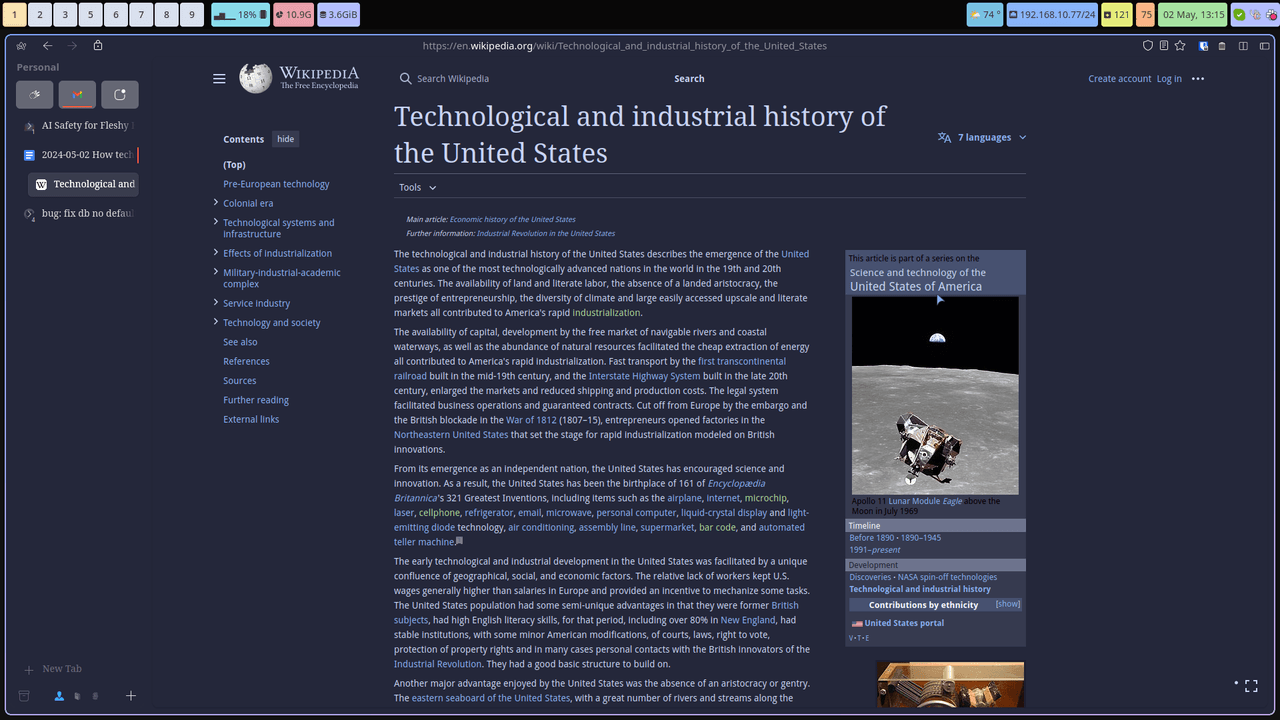Image resolution: width=1280 pixels, height=720 pixels.
Task: Open the Interstate Highway System link
Action: [x=644, y=376]
